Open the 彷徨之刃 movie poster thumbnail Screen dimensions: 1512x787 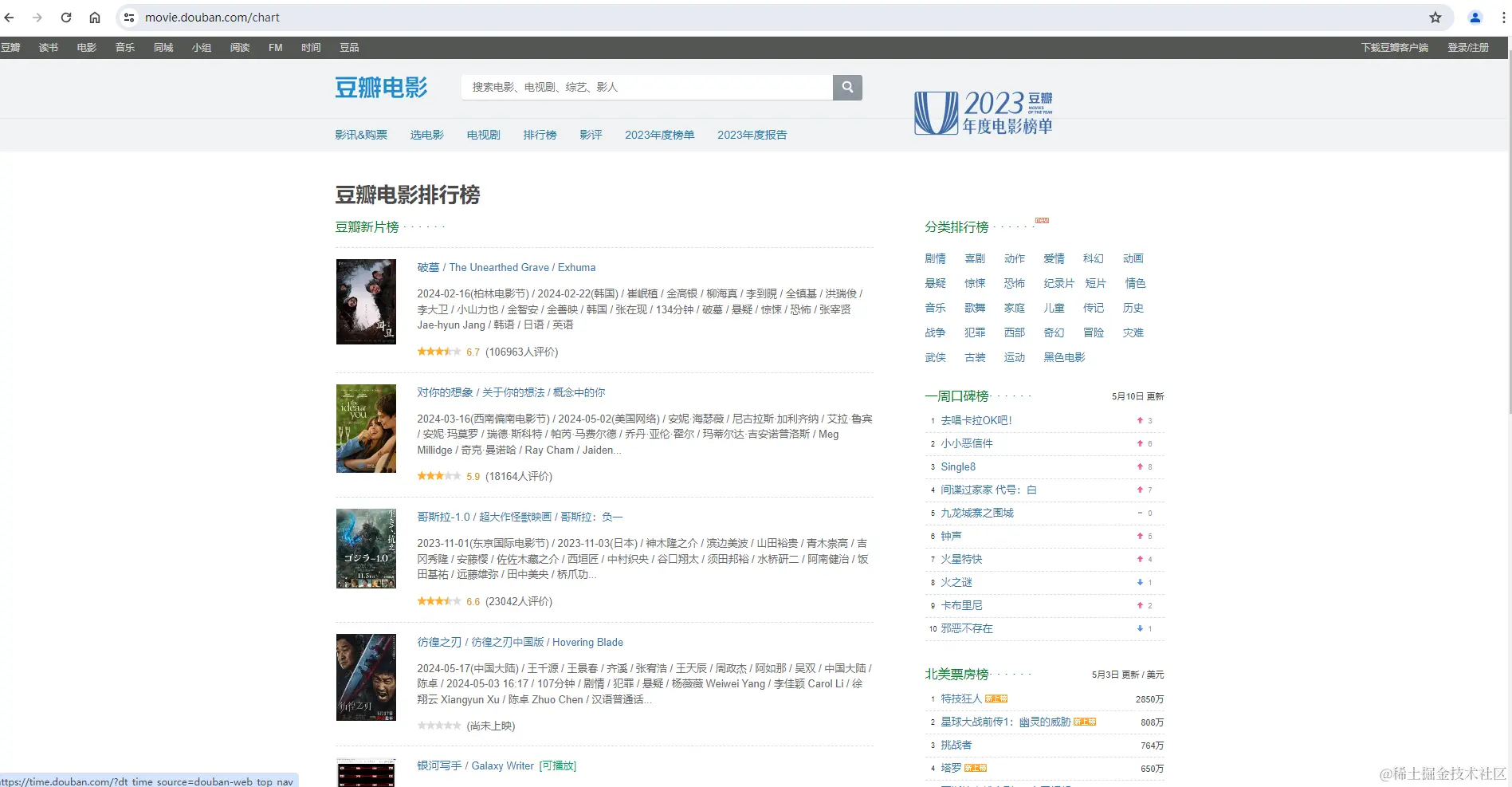[x=366, y=677]
